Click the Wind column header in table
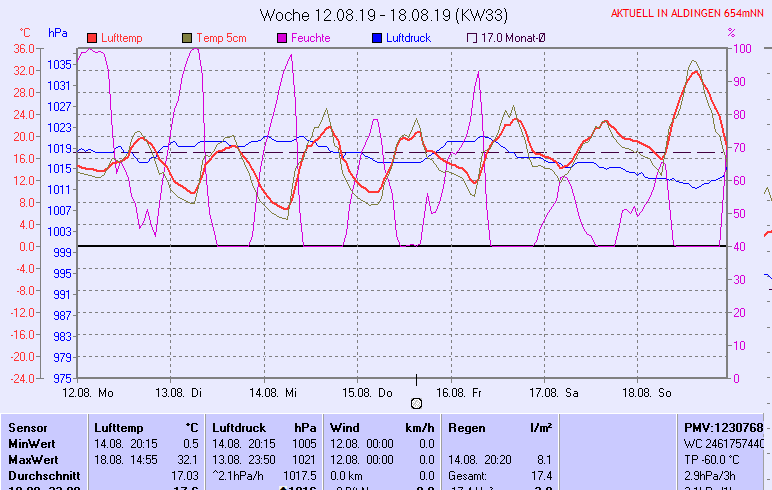 point(344,427)
